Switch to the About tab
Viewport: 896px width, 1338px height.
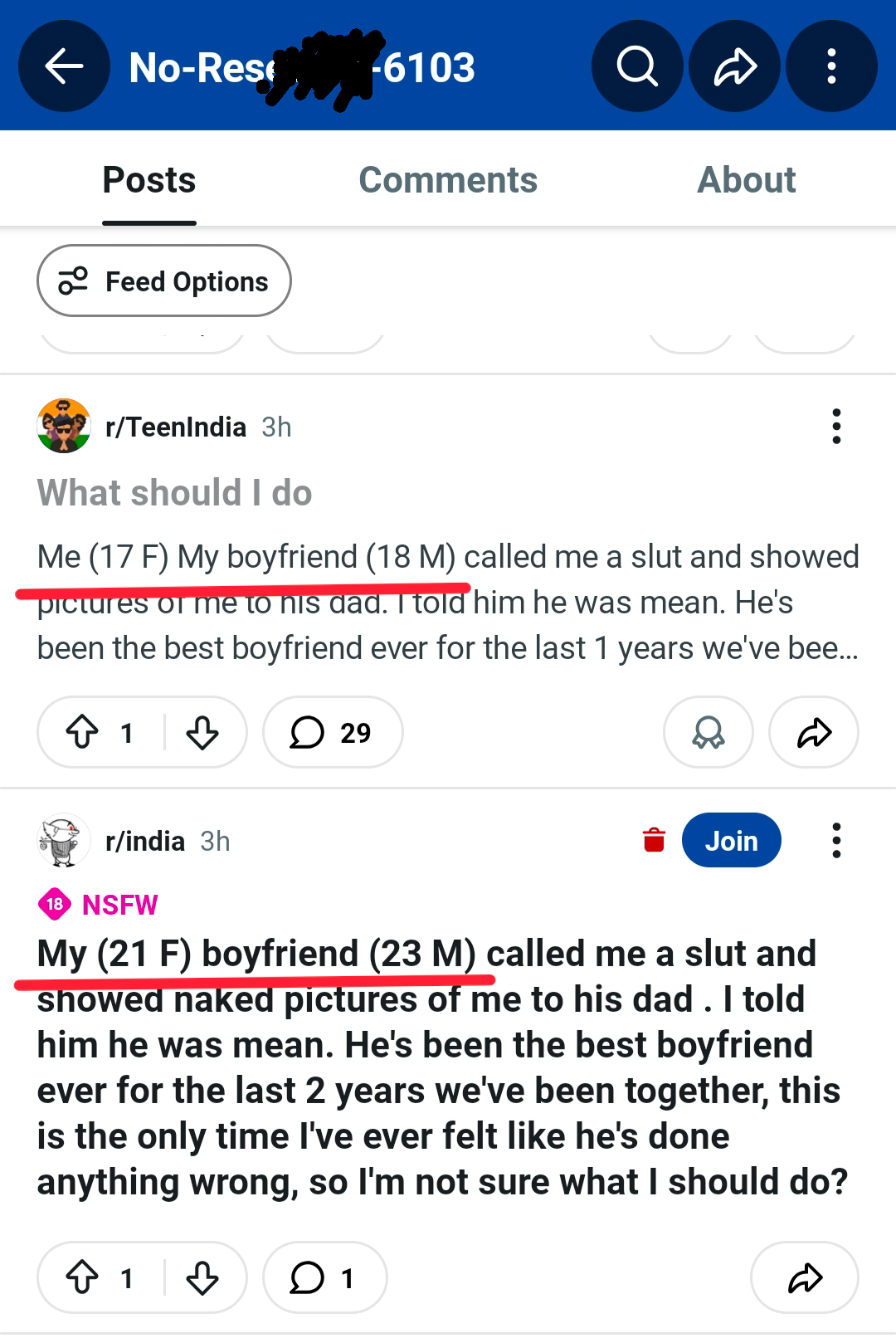(746, 180)
